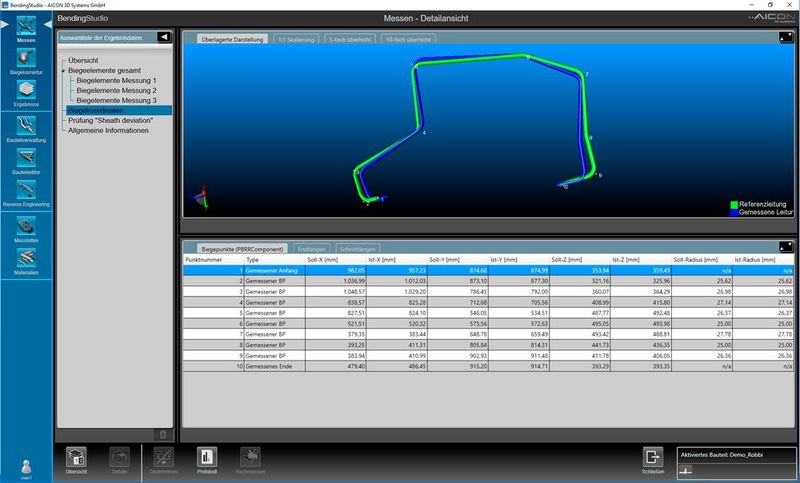Click the Type column header
Screen dimensions: 800x483
pos(274,260)
